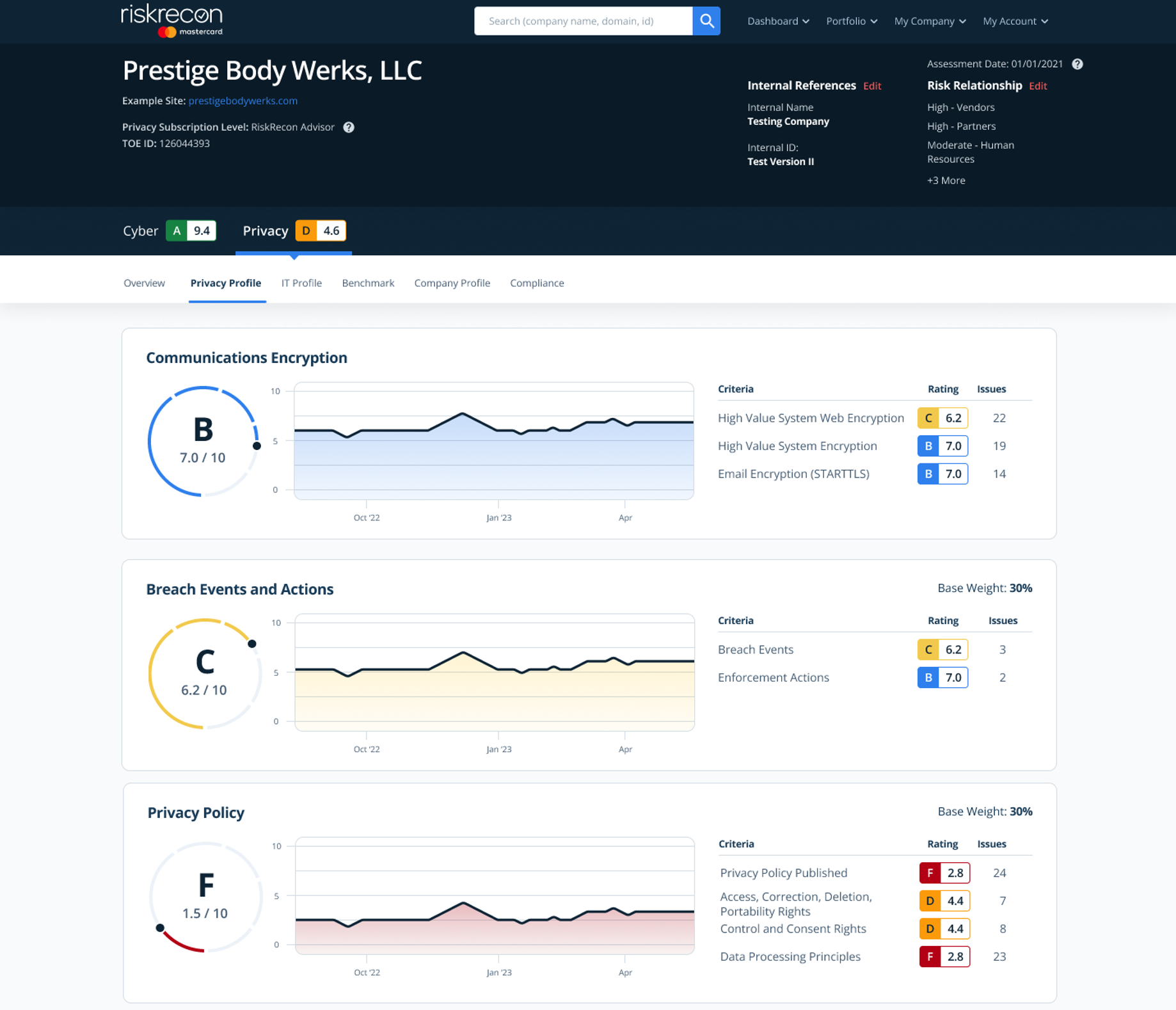Click the company search input field
Viewport: 1176px width, 1010px height.
583,21
